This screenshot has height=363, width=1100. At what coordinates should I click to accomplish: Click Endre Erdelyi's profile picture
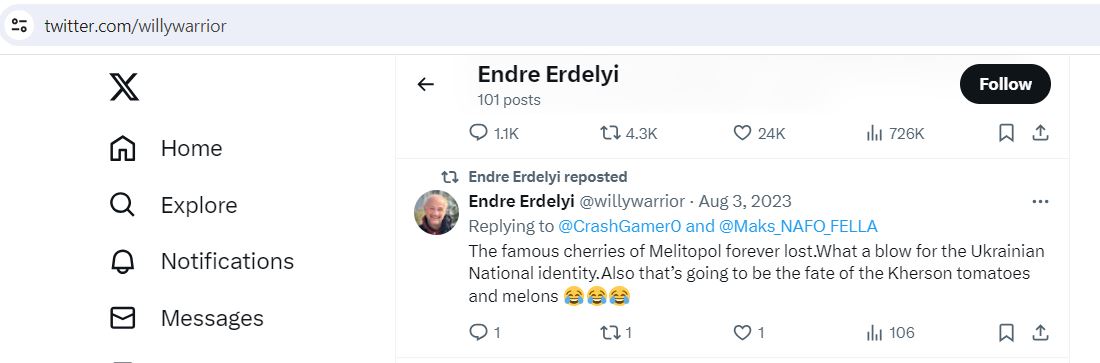coord(436,212)
